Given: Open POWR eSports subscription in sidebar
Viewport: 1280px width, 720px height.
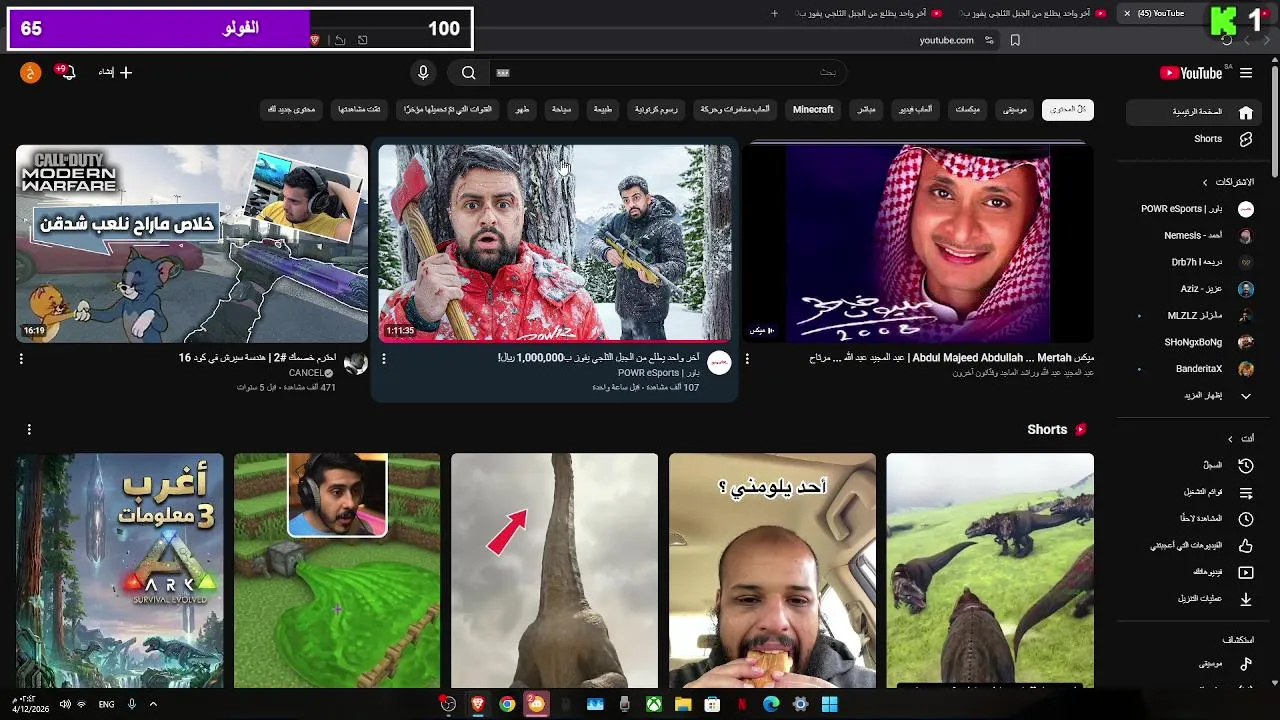Looking at the screenshot, I should point(1194,209).
